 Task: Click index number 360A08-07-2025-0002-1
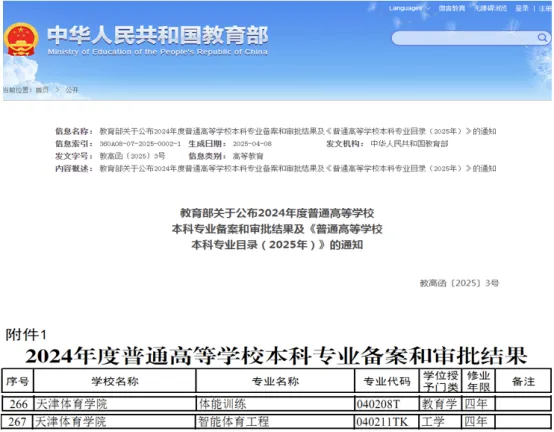click(x=140, y=144)
